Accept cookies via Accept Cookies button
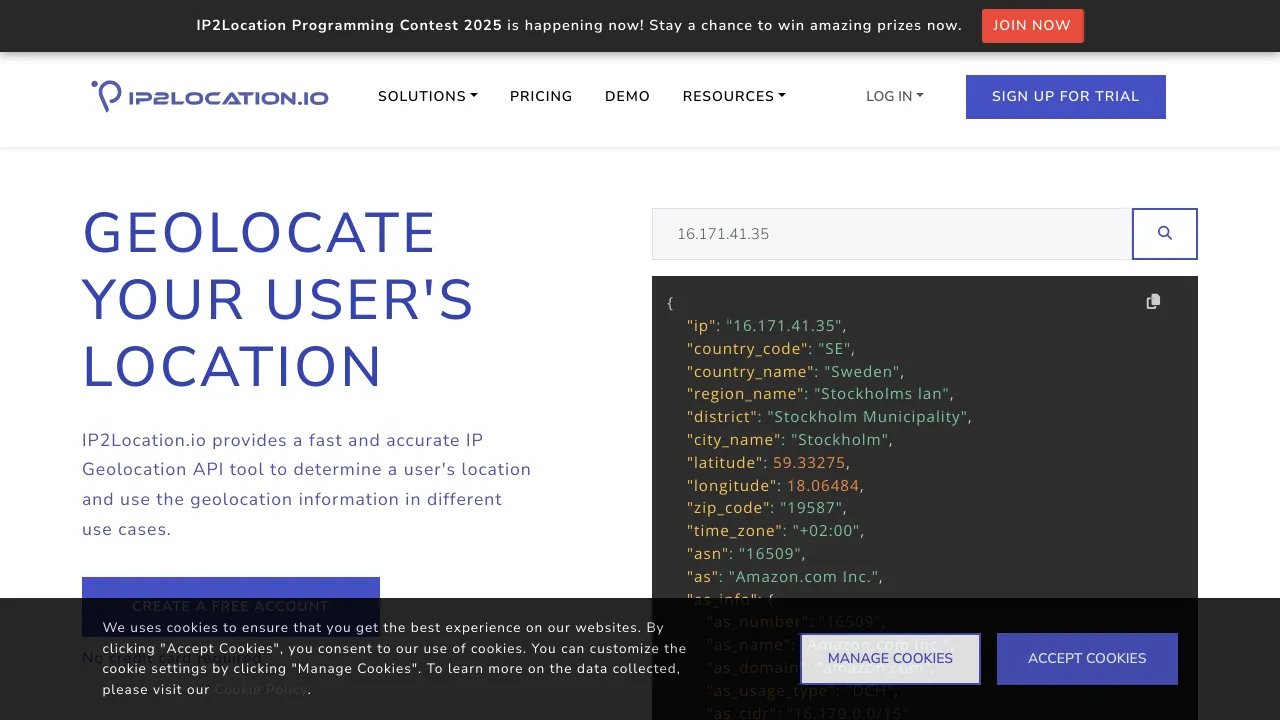 (1087, 658)
